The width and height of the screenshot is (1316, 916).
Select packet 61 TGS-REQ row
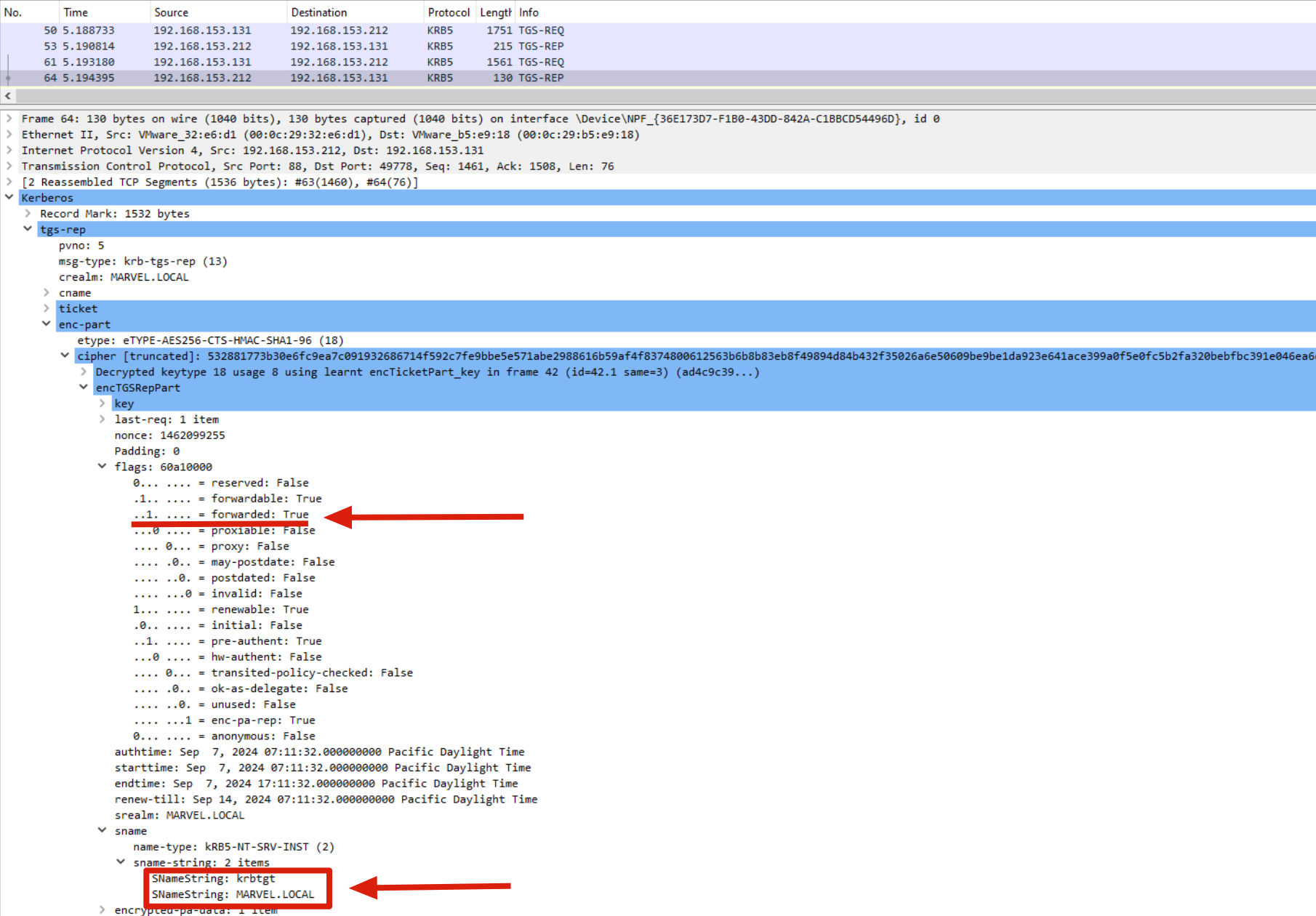[x=291, y=63]
